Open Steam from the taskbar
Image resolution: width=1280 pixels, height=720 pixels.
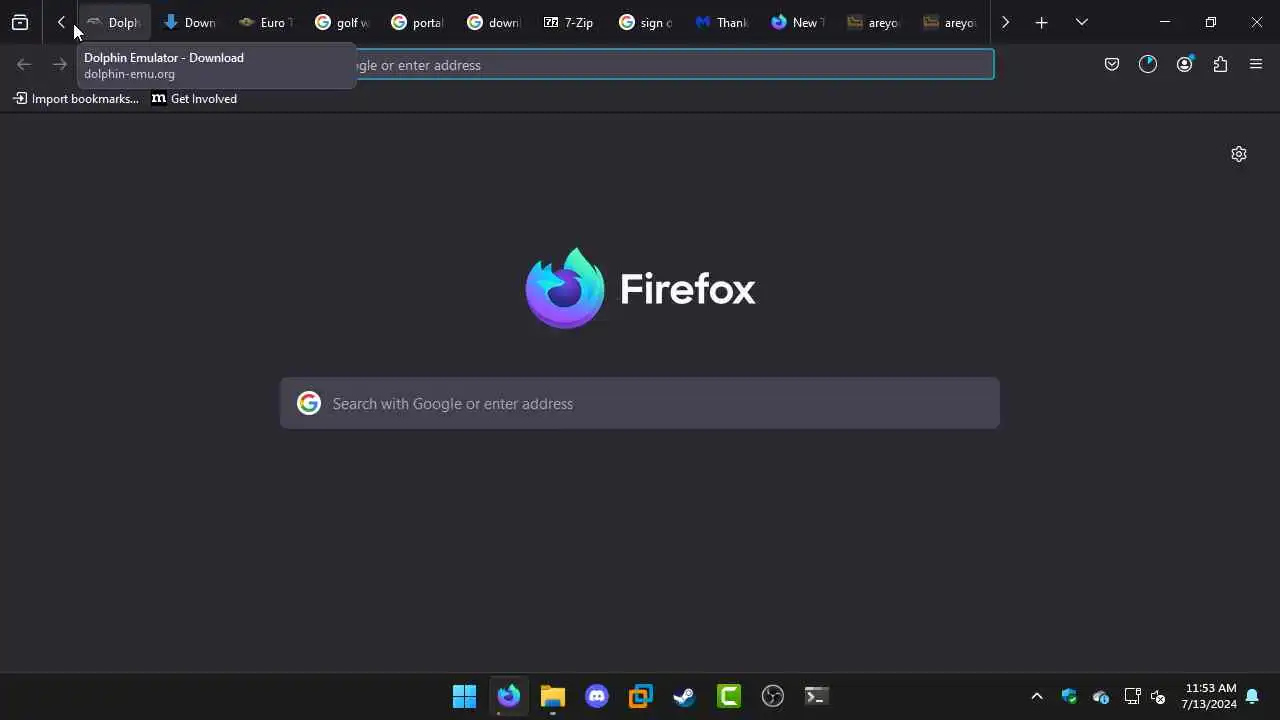[x=685, y=696]
